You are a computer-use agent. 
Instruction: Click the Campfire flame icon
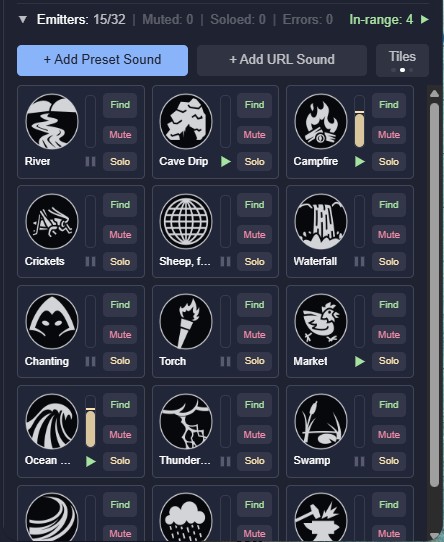point(321,121)
